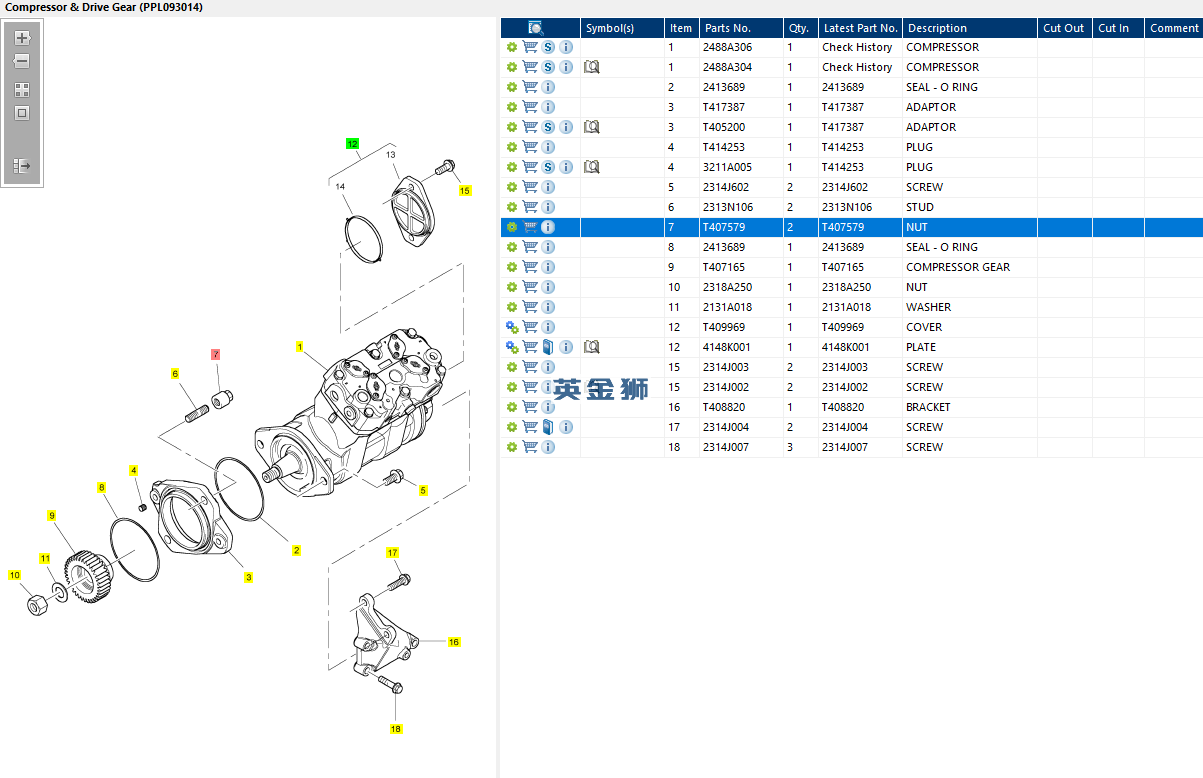This screenshot has width=1203, height=778.
Task: Select callout 15 on the diagram
Action: tap(465, 190)
